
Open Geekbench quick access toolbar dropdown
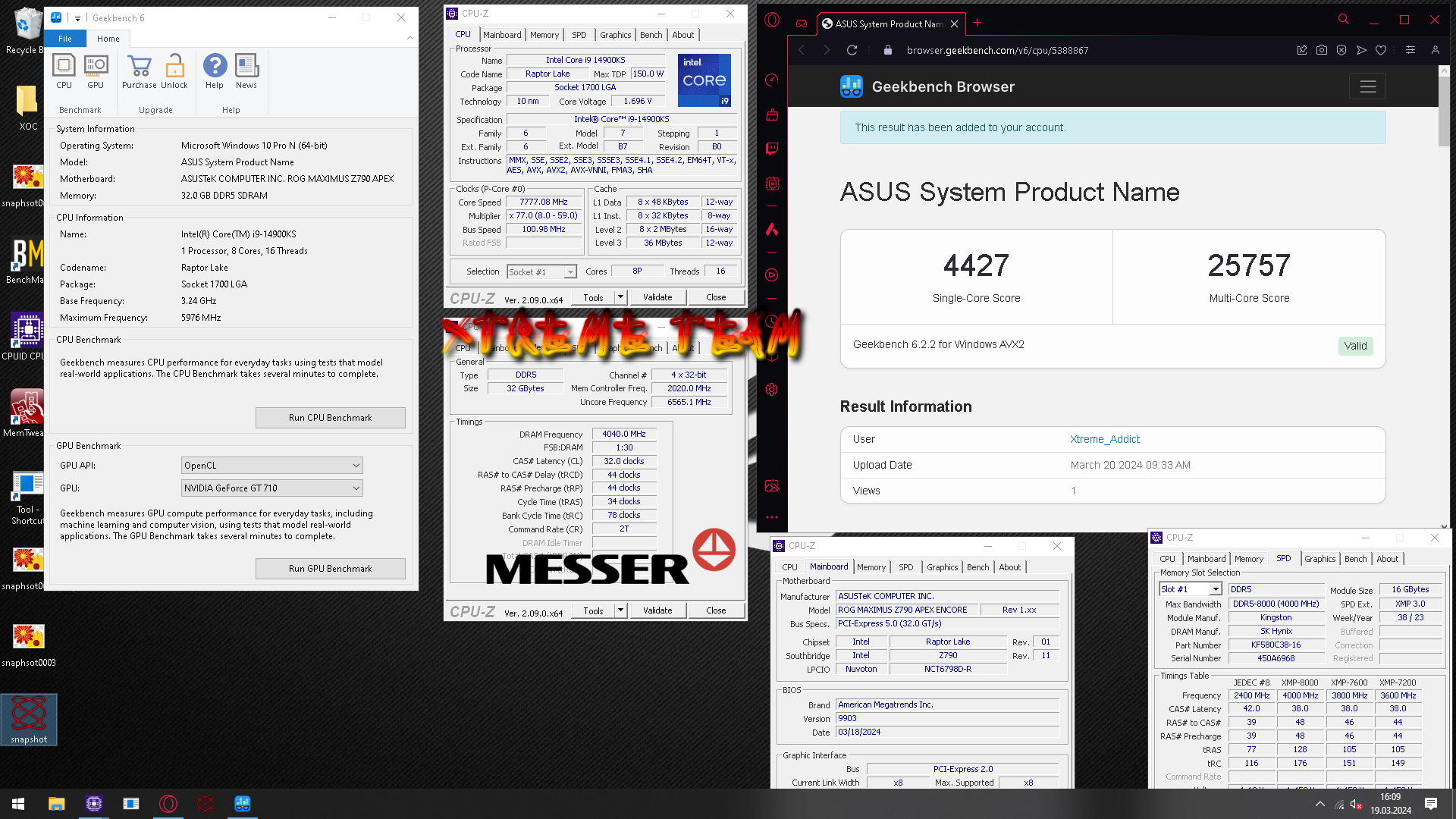77,18
